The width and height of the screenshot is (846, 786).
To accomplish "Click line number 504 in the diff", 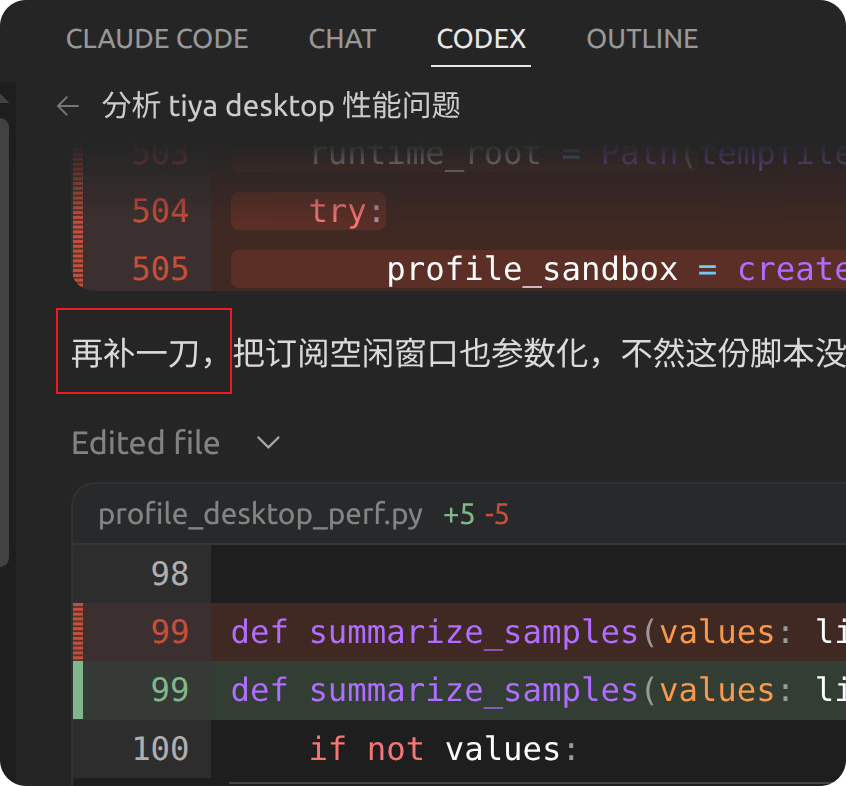I will (160, 211).
